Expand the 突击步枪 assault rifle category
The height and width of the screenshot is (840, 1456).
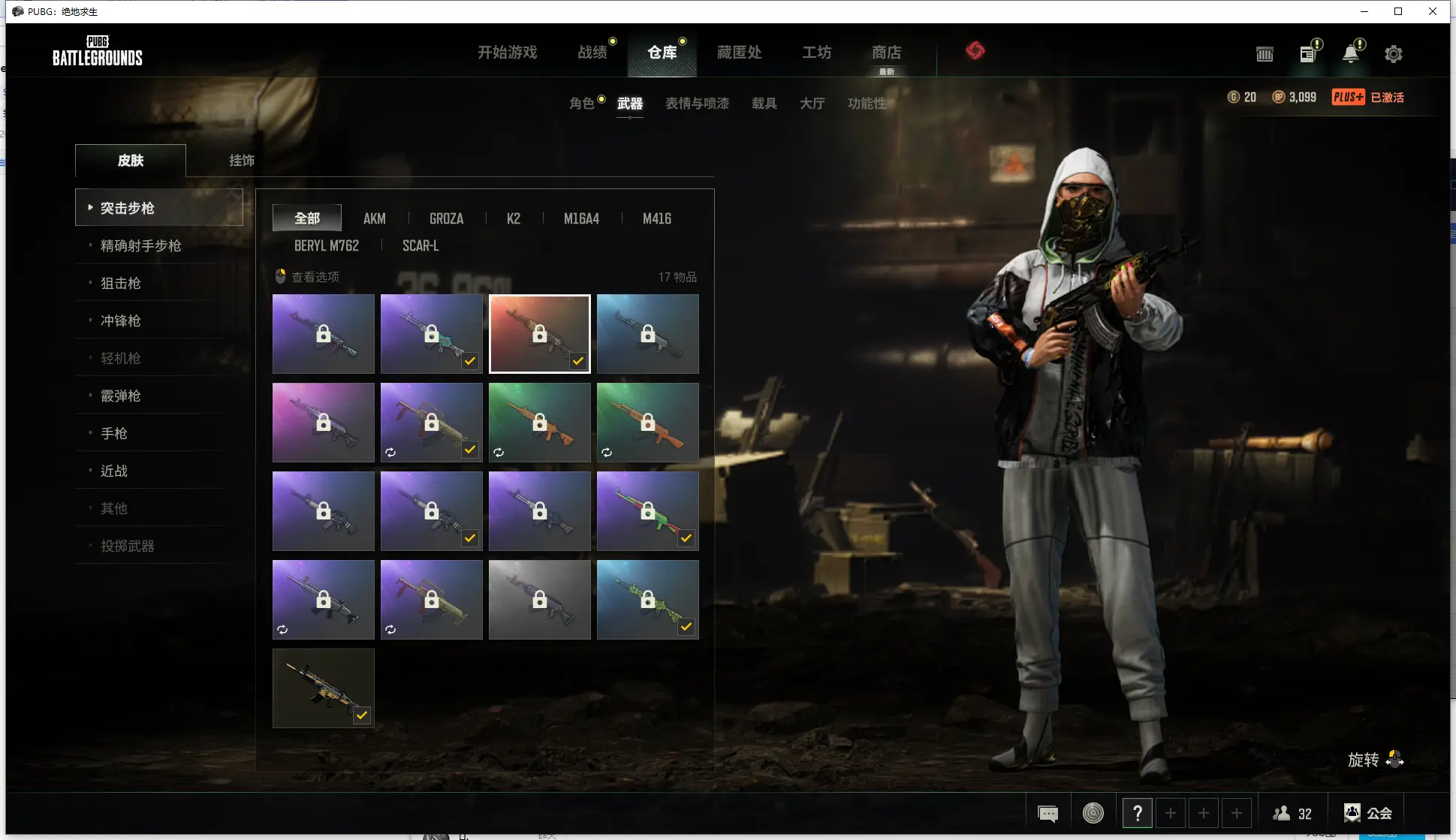click(x=159, y=208)
